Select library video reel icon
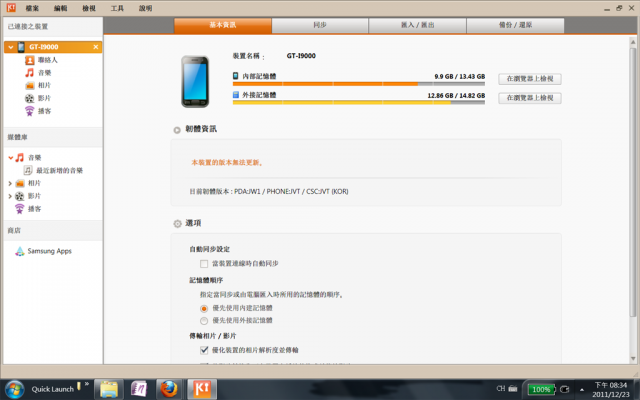Screen dimensions: 640x400 coord(20,196)
